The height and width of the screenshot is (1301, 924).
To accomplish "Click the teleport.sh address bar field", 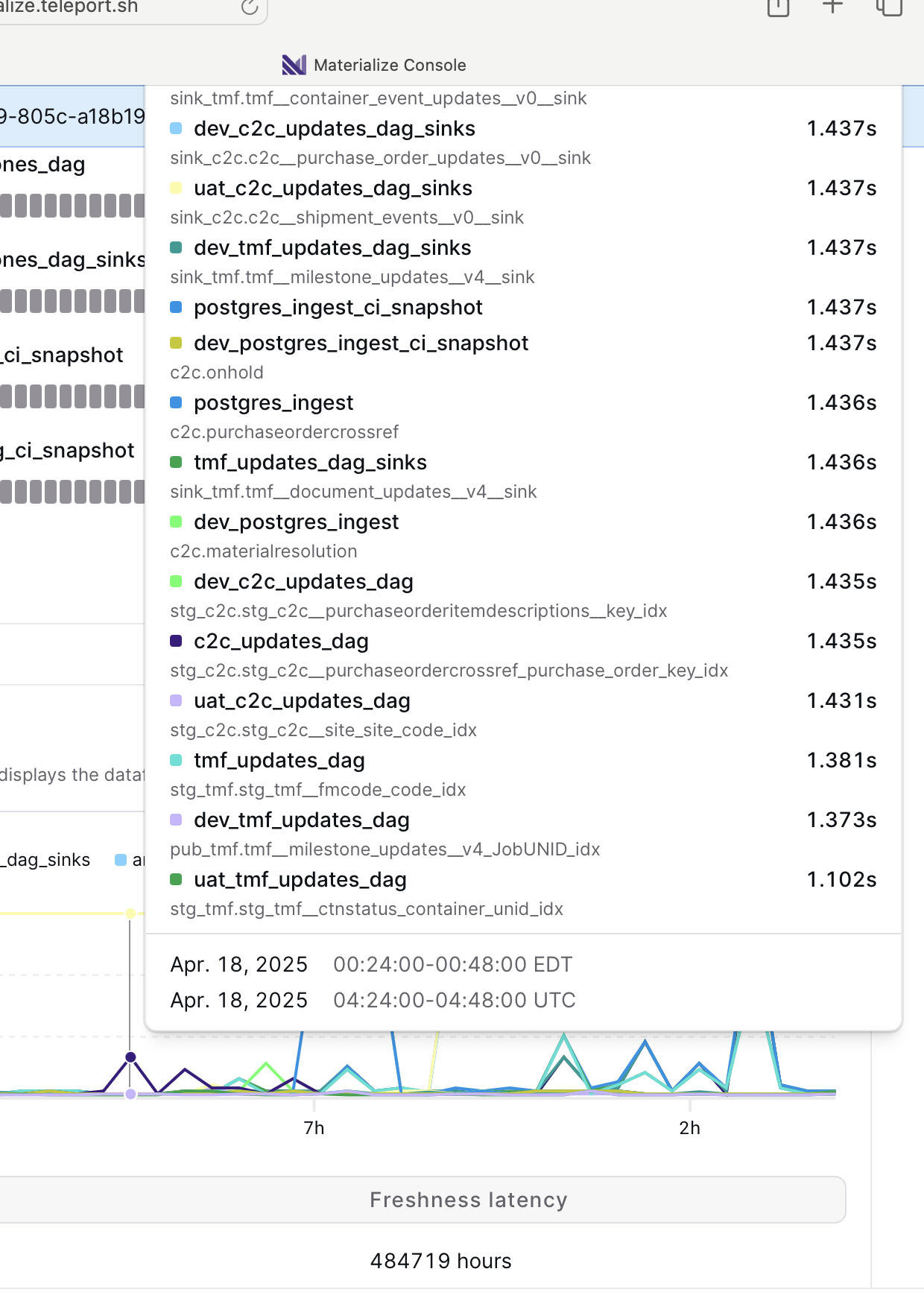I will (x=112, y=7).
